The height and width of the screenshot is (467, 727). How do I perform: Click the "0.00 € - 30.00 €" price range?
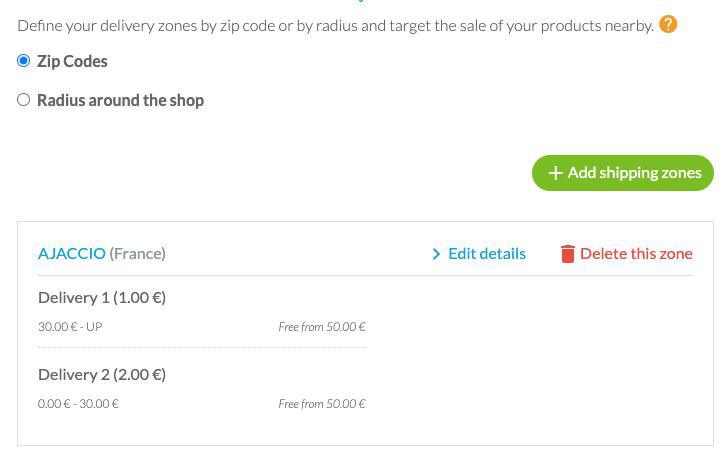(x=78, y=403)
